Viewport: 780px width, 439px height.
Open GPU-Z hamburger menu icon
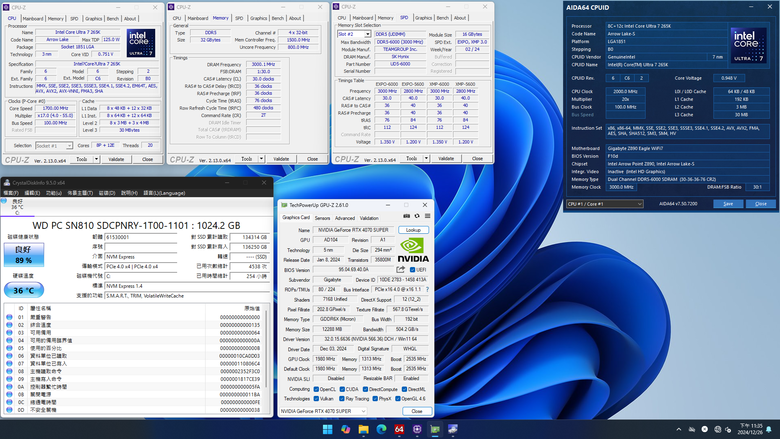[x=427, y=216]
